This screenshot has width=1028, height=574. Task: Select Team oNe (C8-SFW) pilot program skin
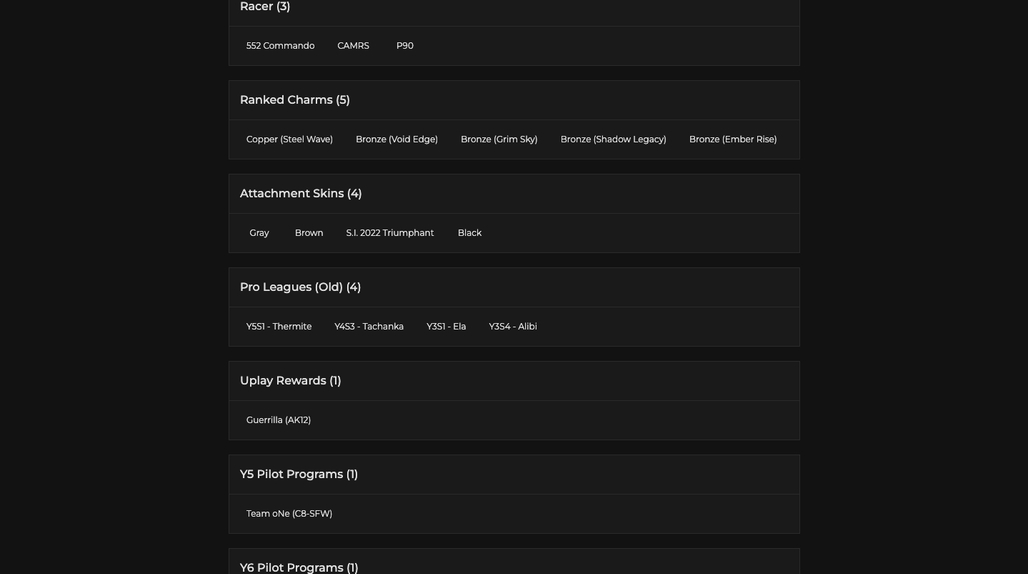tap(289, 514)
